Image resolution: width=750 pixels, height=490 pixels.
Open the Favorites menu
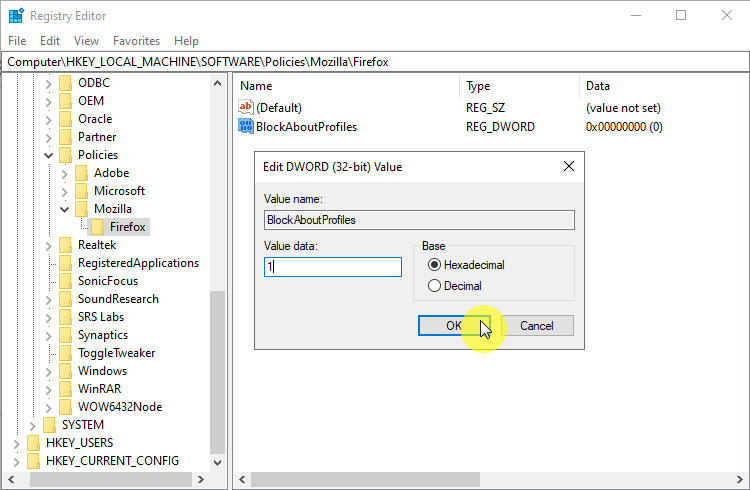[x=136, y=41]
